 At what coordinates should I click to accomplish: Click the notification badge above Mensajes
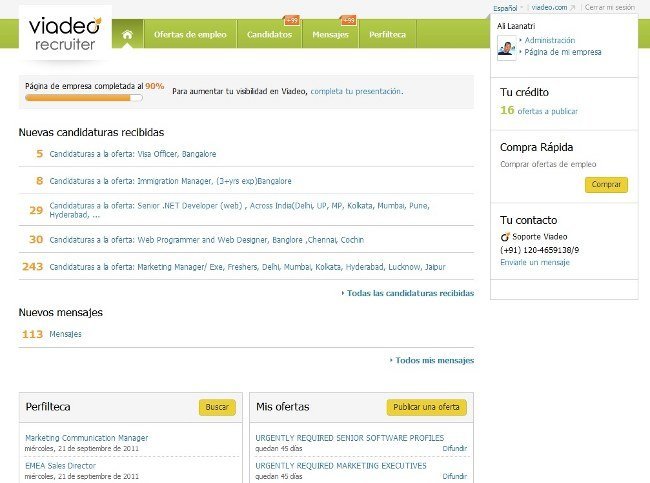[x=348, y=20]
